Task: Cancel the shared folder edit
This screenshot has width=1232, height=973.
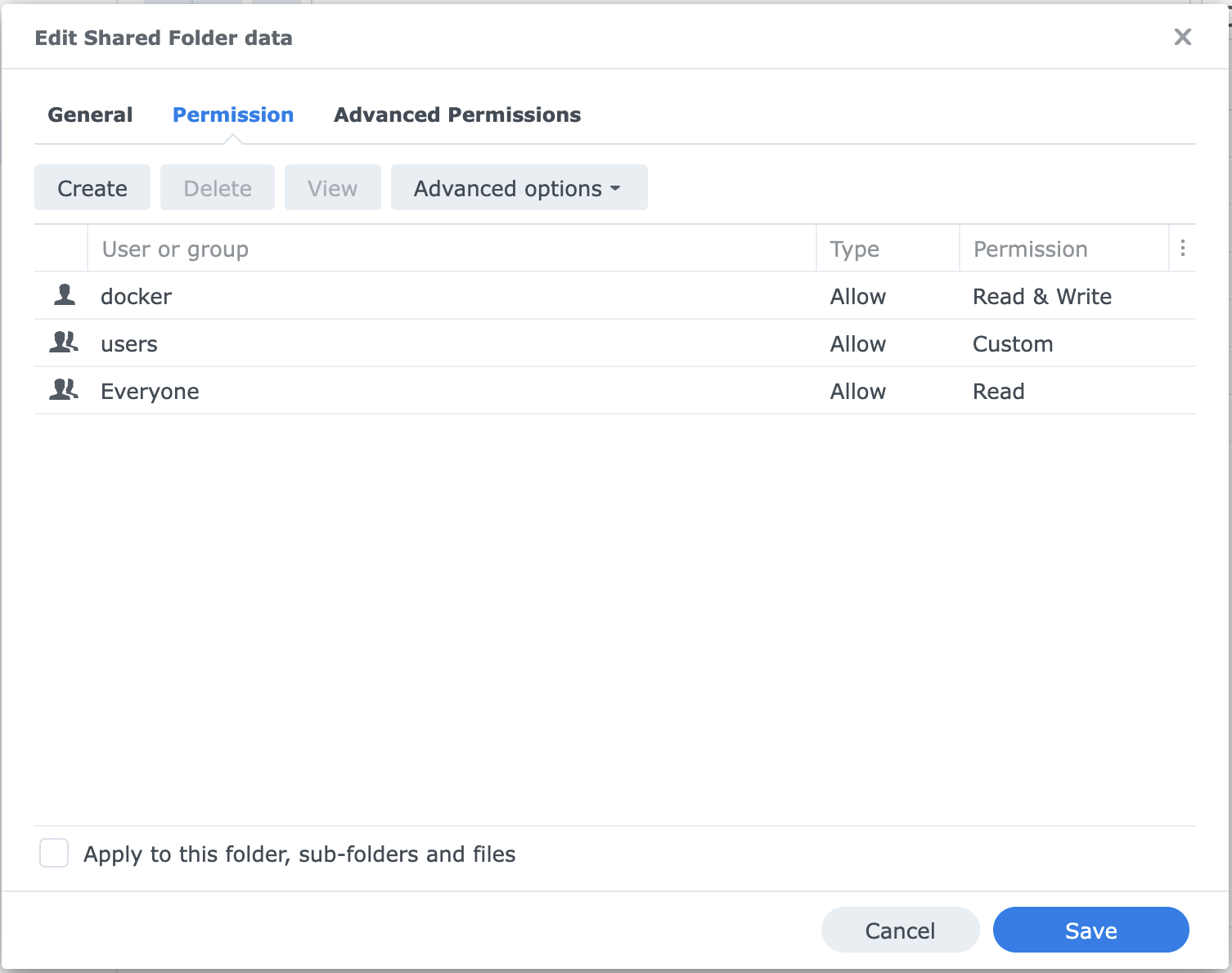Action: point(900,930)
